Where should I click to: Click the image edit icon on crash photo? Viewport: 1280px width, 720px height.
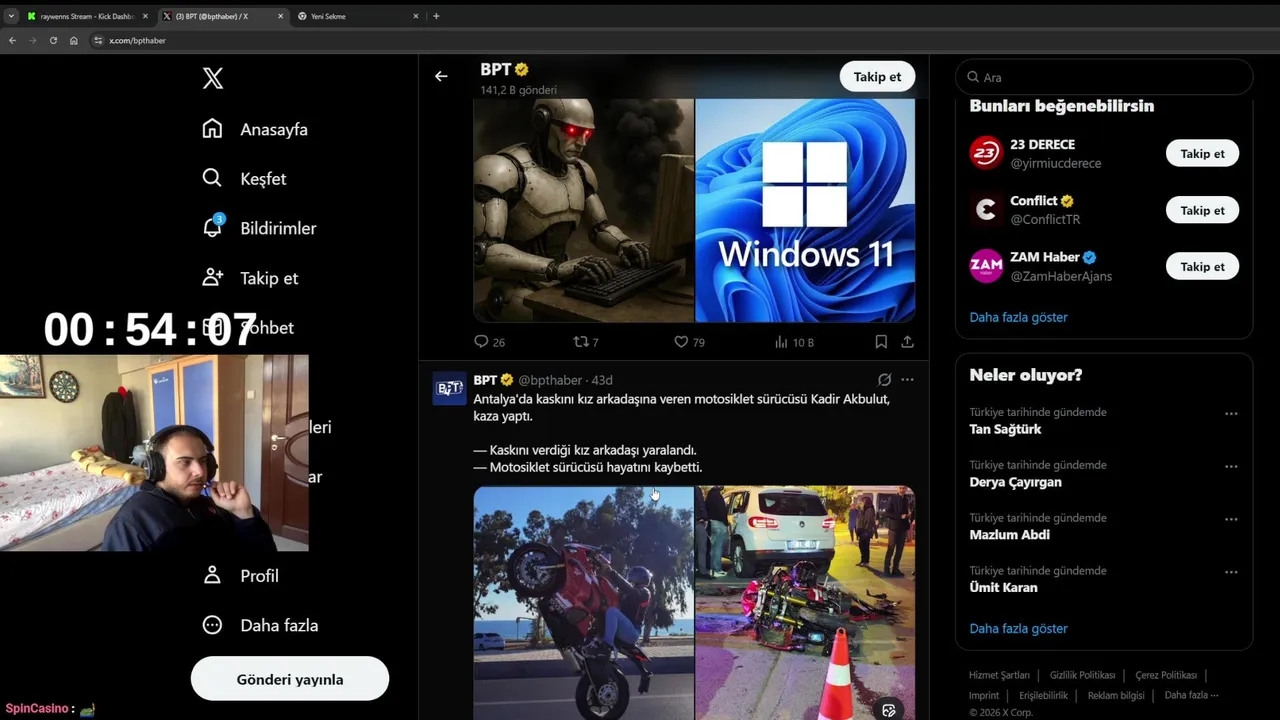click(888, 711)
